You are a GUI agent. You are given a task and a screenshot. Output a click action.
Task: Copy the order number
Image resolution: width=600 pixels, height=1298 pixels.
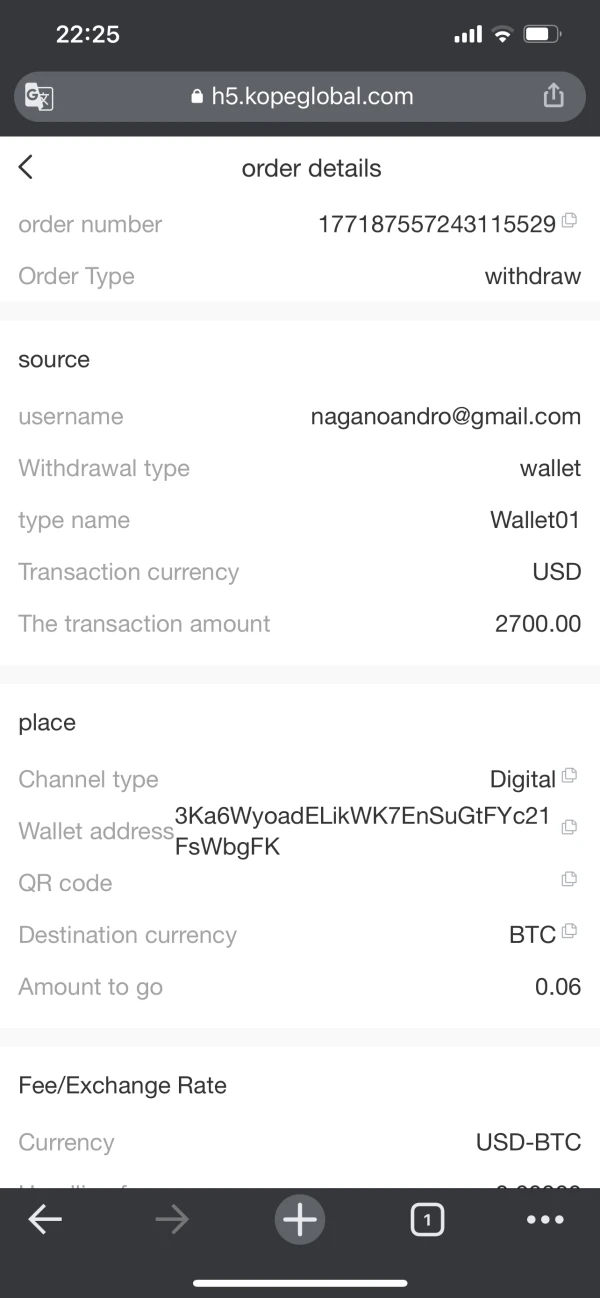569,221
